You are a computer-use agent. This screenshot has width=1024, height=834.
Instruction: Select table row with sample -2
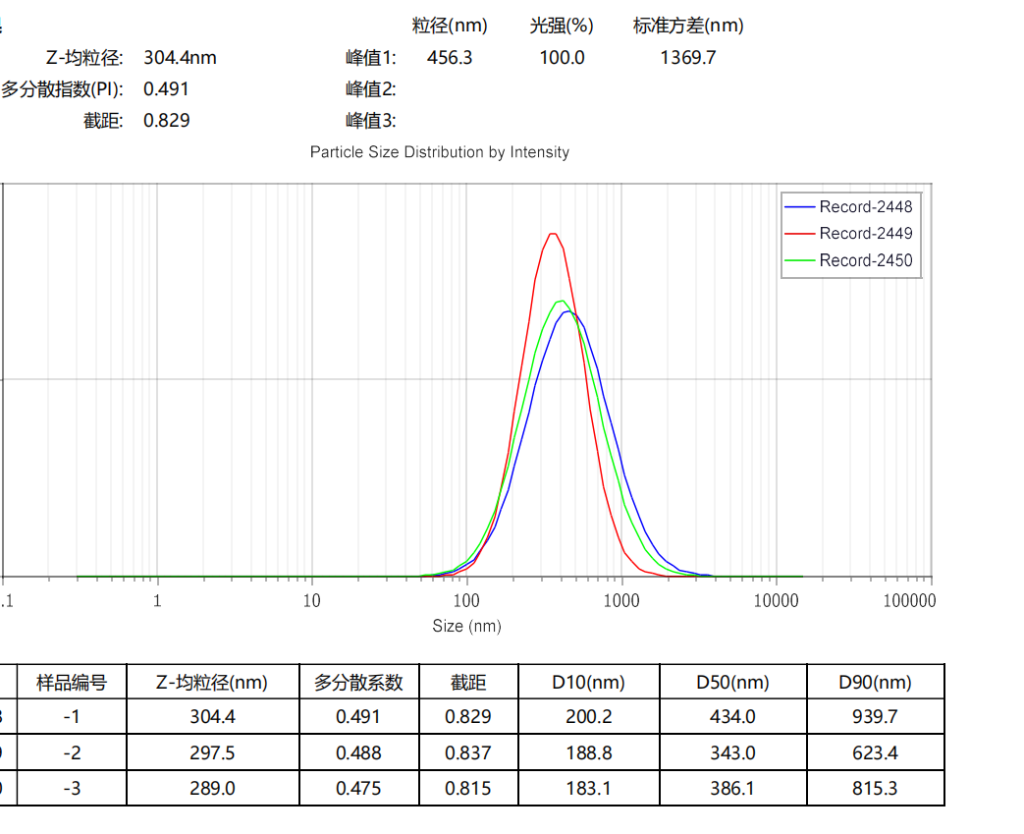click(x=472, y=752)
